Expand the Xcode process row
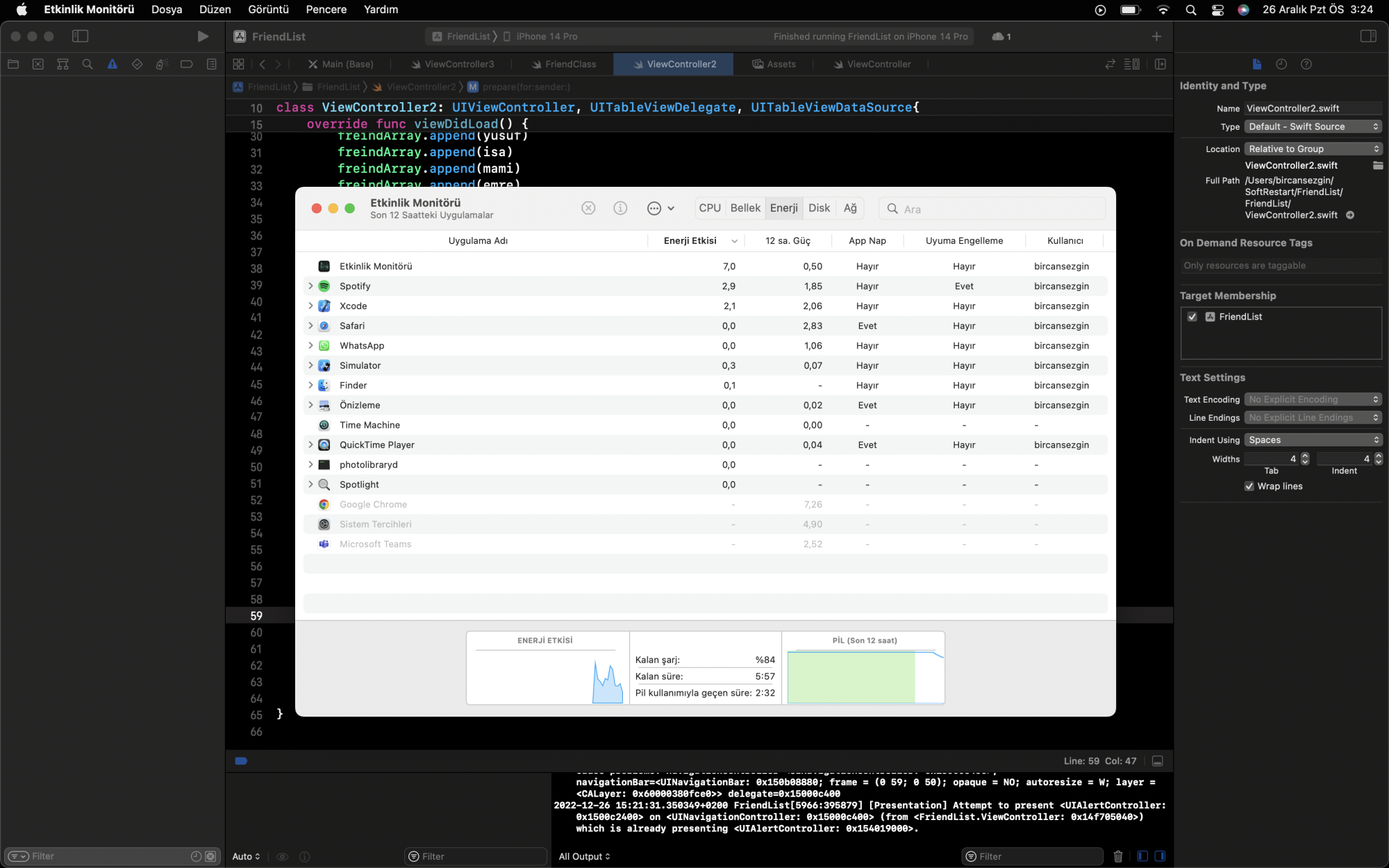 point(310,306)
